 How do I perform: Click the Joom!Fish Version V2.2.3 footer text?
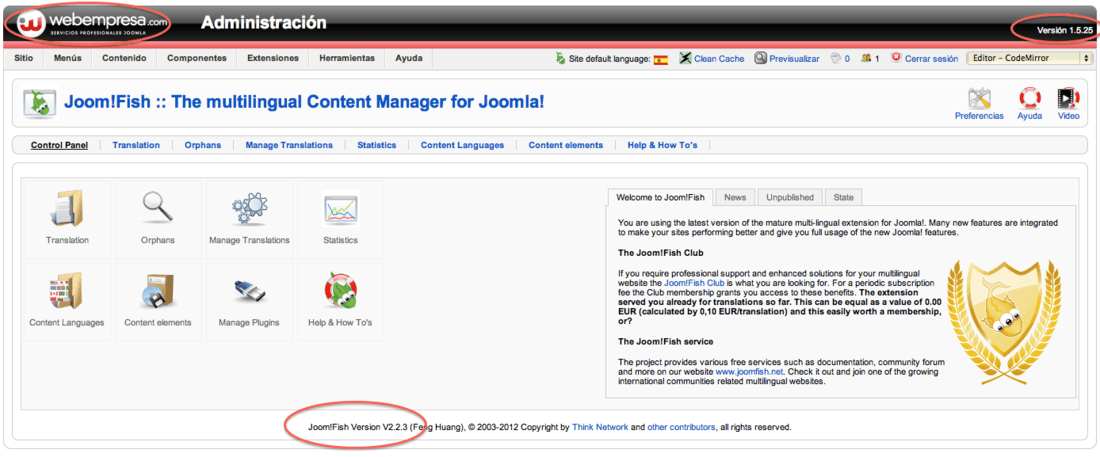tap(358, 427)
